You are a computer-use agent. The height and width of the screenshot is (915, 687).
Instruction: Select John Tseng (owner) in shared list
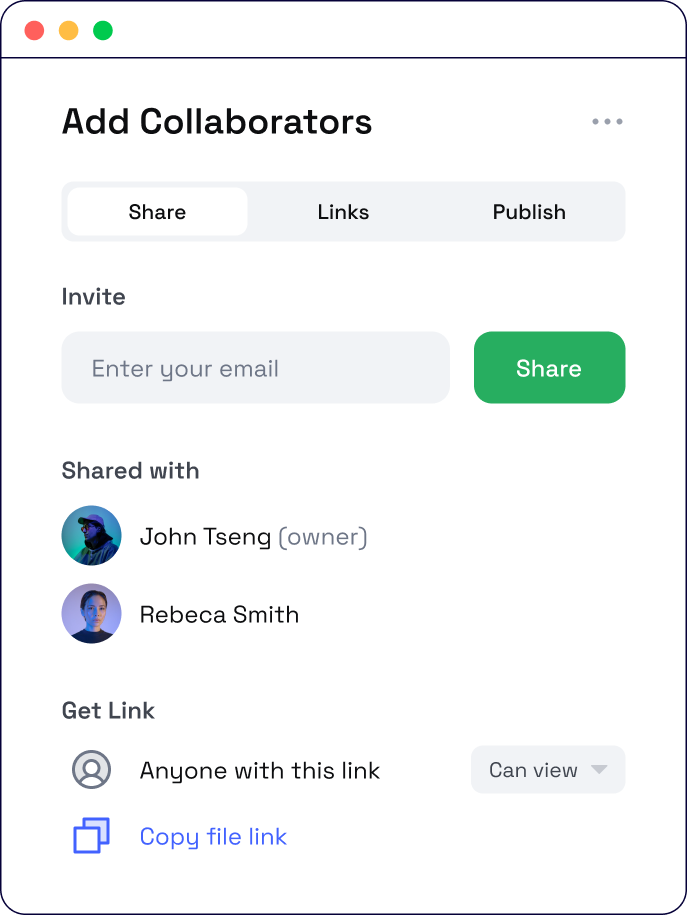coord(253,537)
